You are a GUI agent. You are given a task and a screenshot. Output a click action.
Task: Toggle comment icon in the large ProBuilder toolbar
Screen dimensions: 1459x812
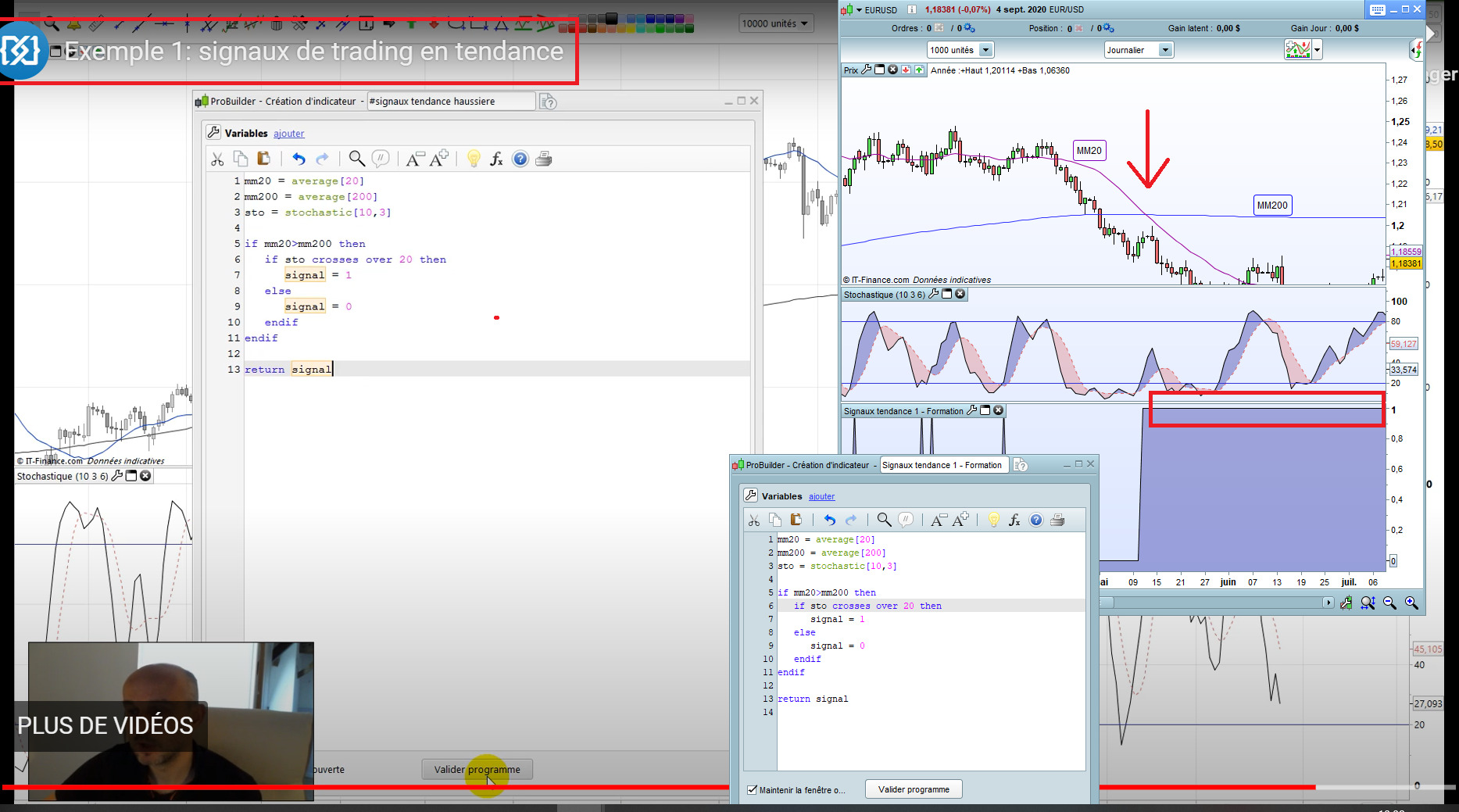381,159
